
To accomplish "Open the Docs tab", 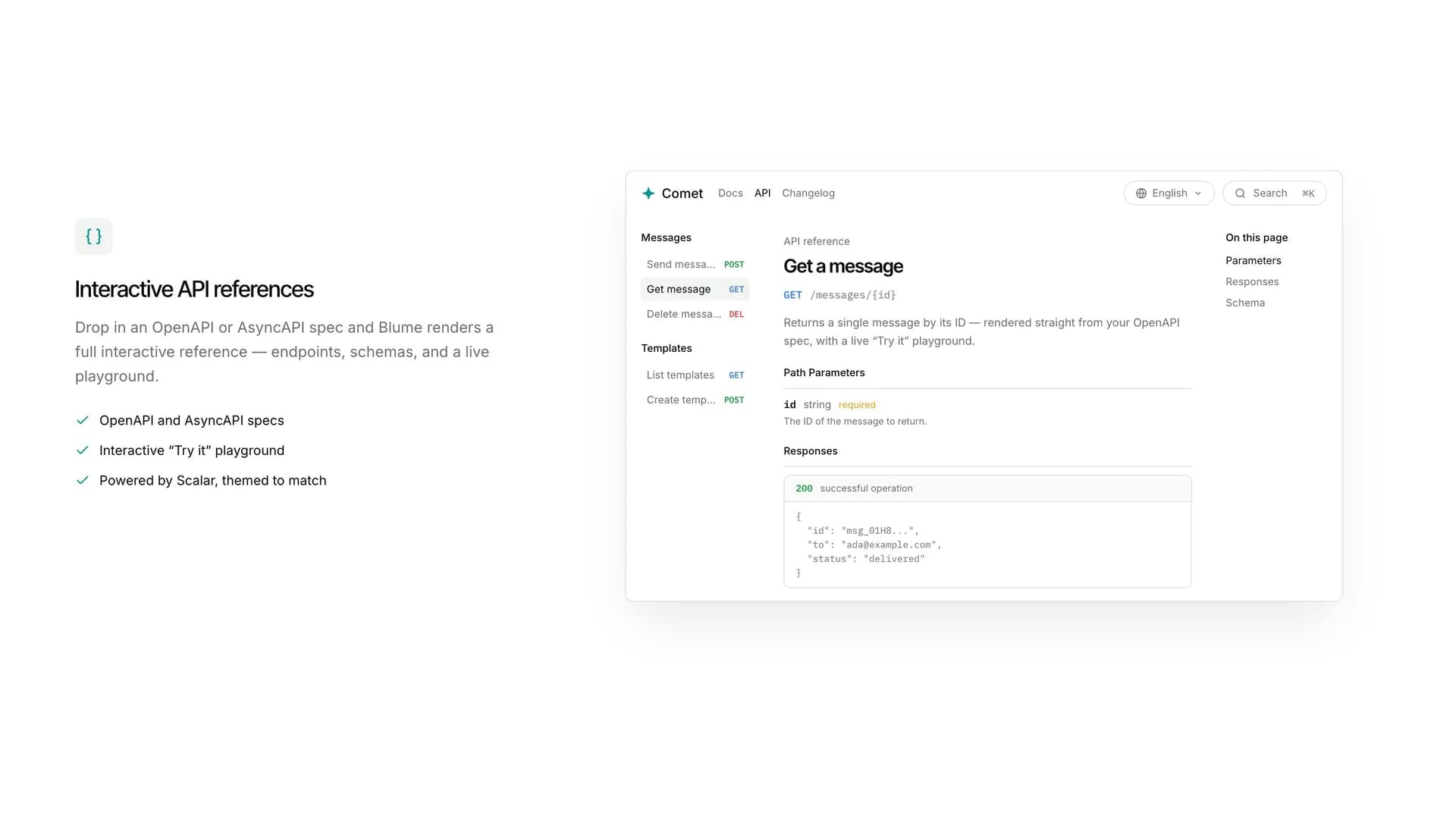I will click(x=730, y=193).
